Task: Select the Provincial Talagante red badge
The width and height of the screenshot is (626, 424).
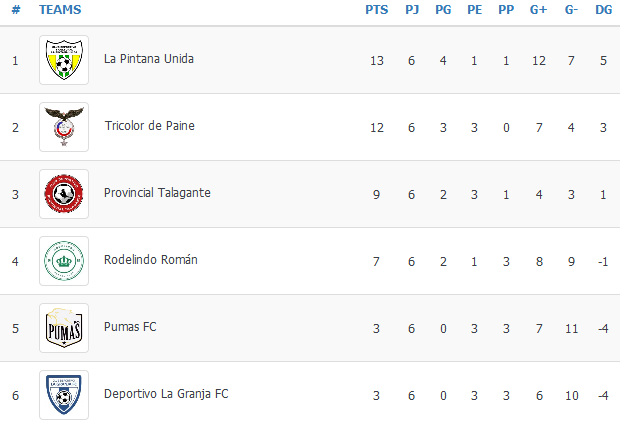Action: pos(64,194)
